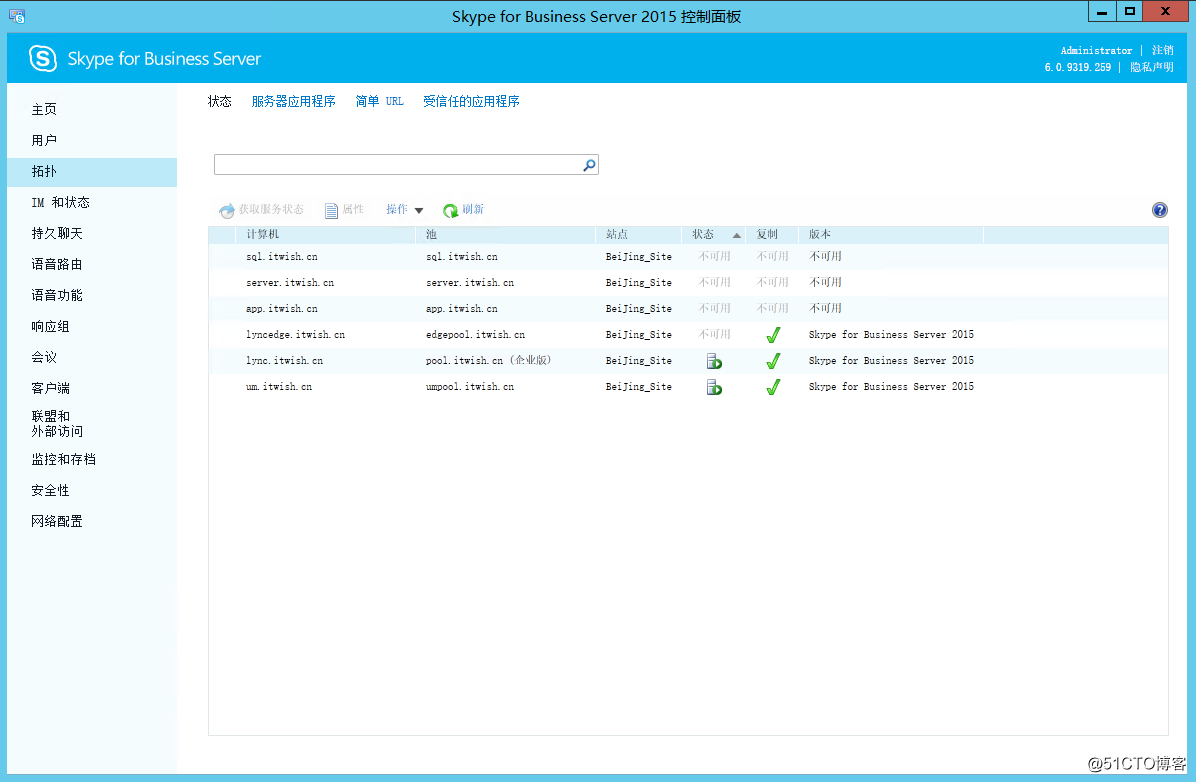Open the 操作 dropdown menu
The image size is (1196, 782).
click(x=404, y=210)
